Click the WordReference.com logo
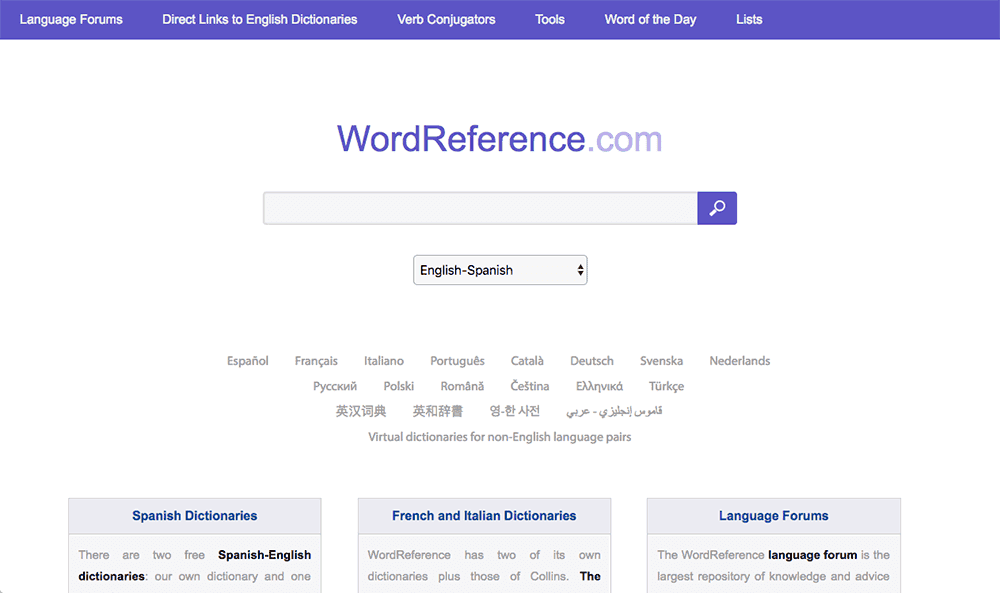Screen dimensions: 1000x593 tap(500, 138)
